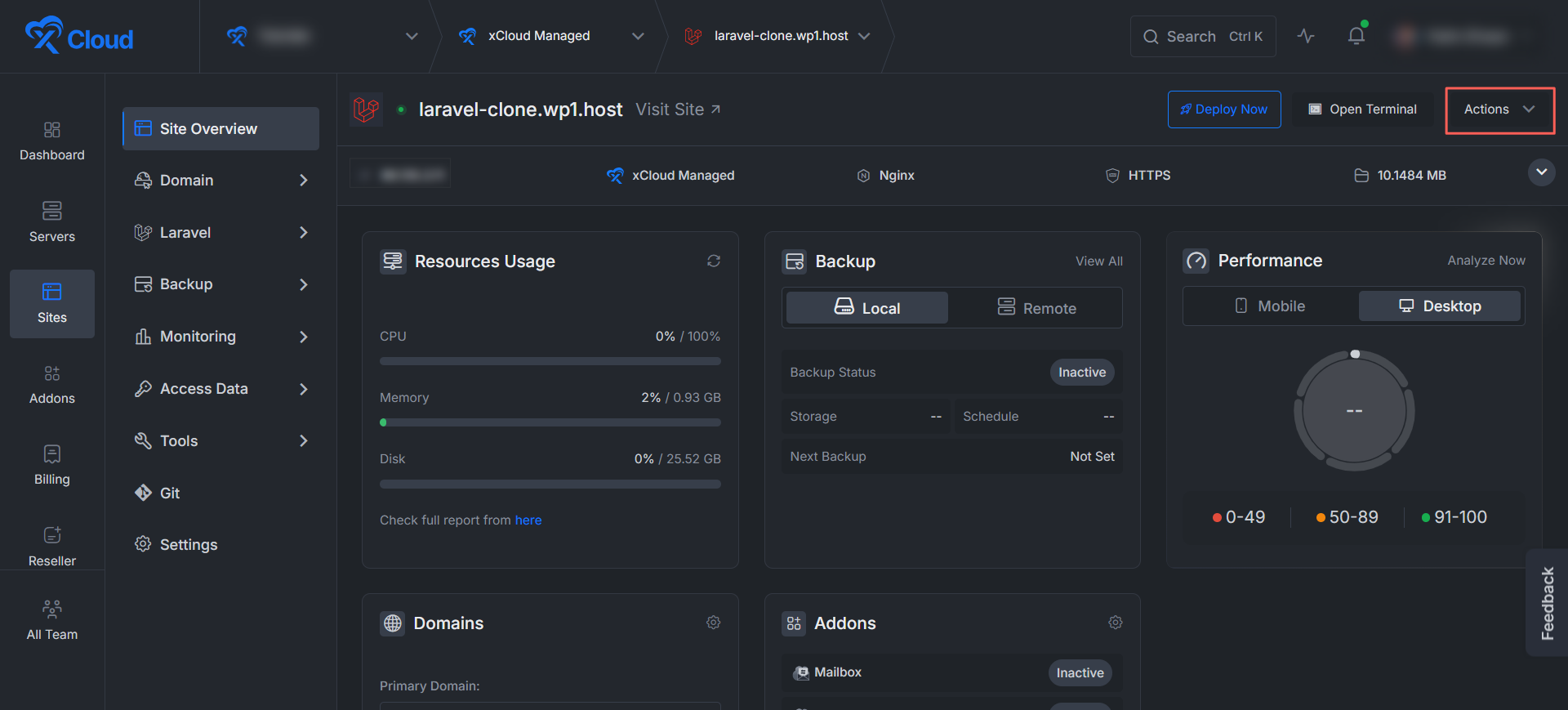Click the Feedback side tab
This screenshot has height=710, width=1568.
(x=1547, y=603)
